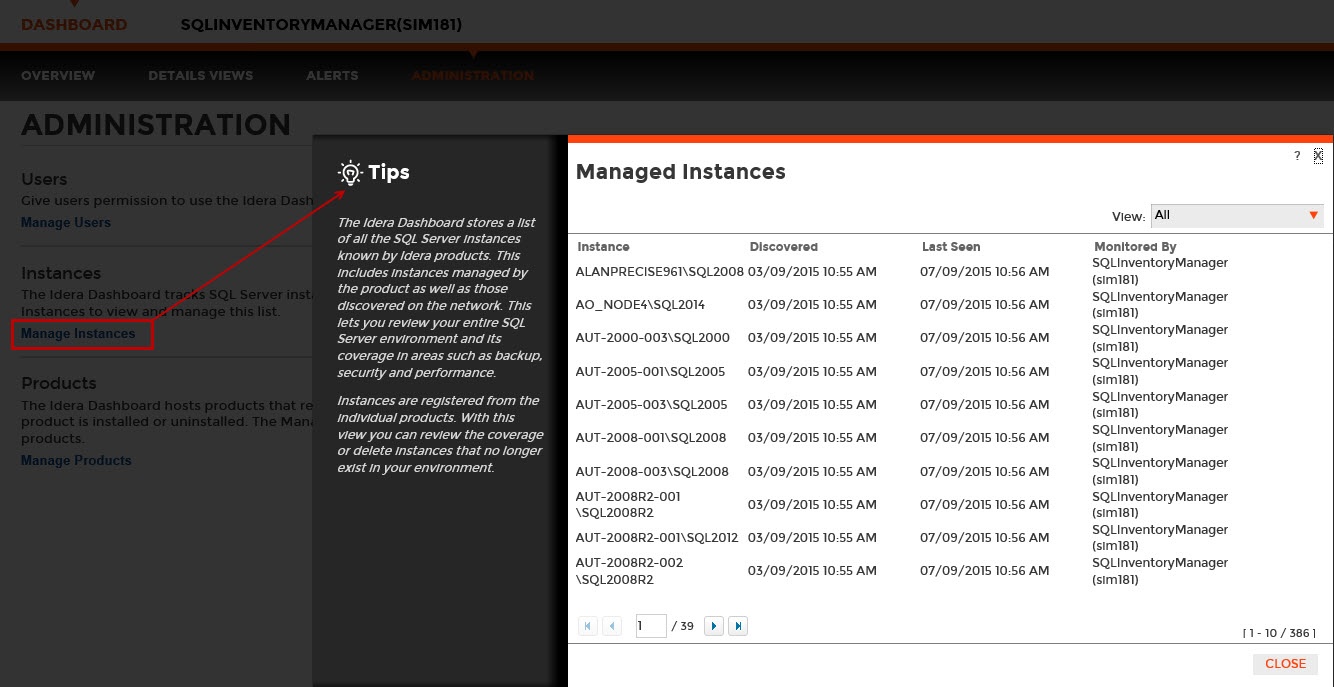
Task: Select instance AUT-2008R2-001\SQL2008R2
Action: tap(628, 505)
